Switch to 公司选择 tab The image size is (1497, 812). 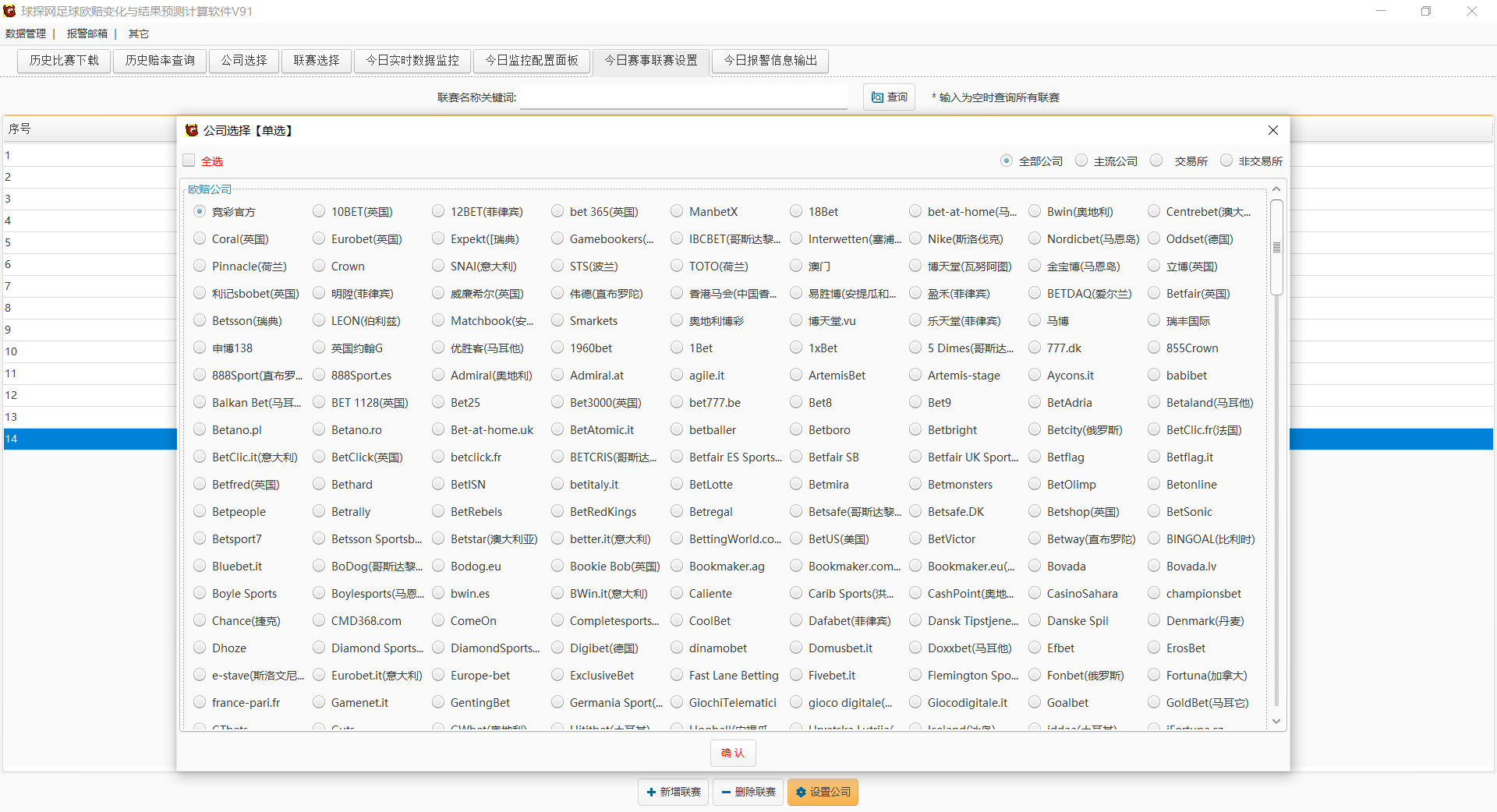244,61
